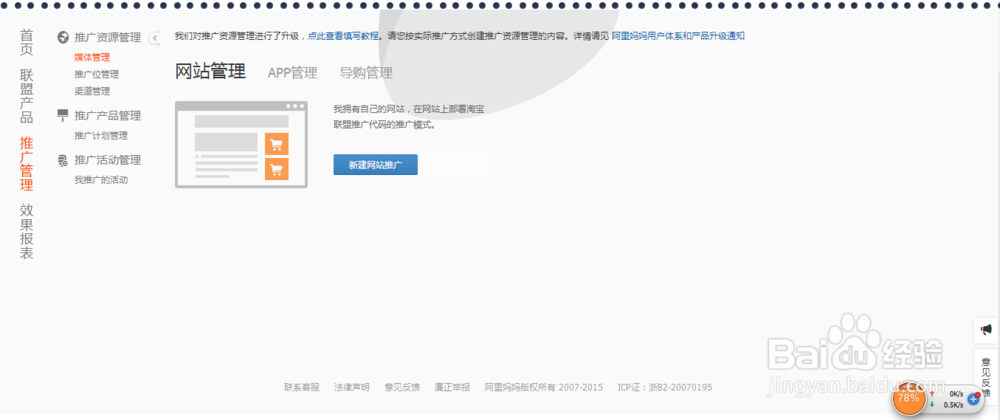
Task: Click the sign icon beside 推广产品管理
Action: pyautogui.click(x=62, y=115)
